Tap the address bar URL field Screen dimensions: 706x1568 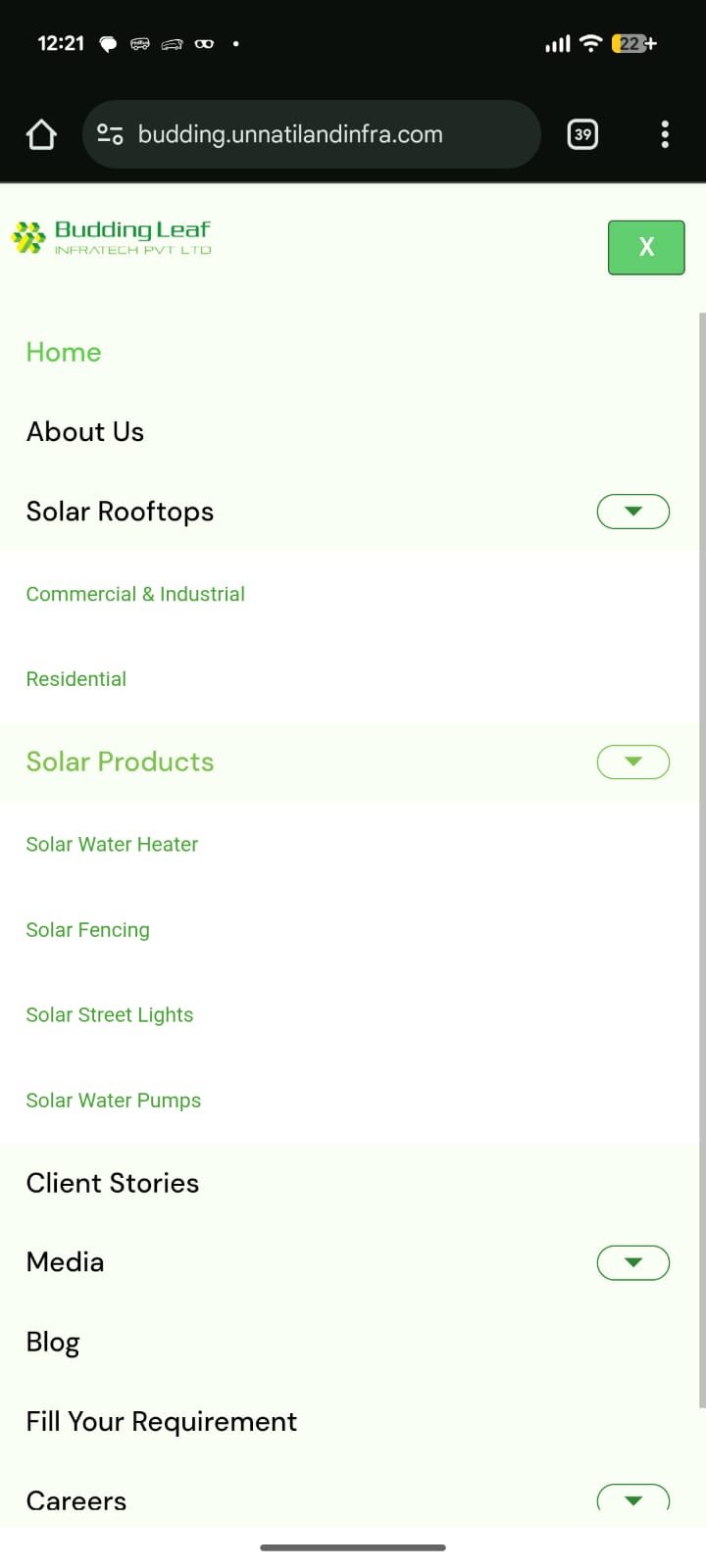(314, 134)
